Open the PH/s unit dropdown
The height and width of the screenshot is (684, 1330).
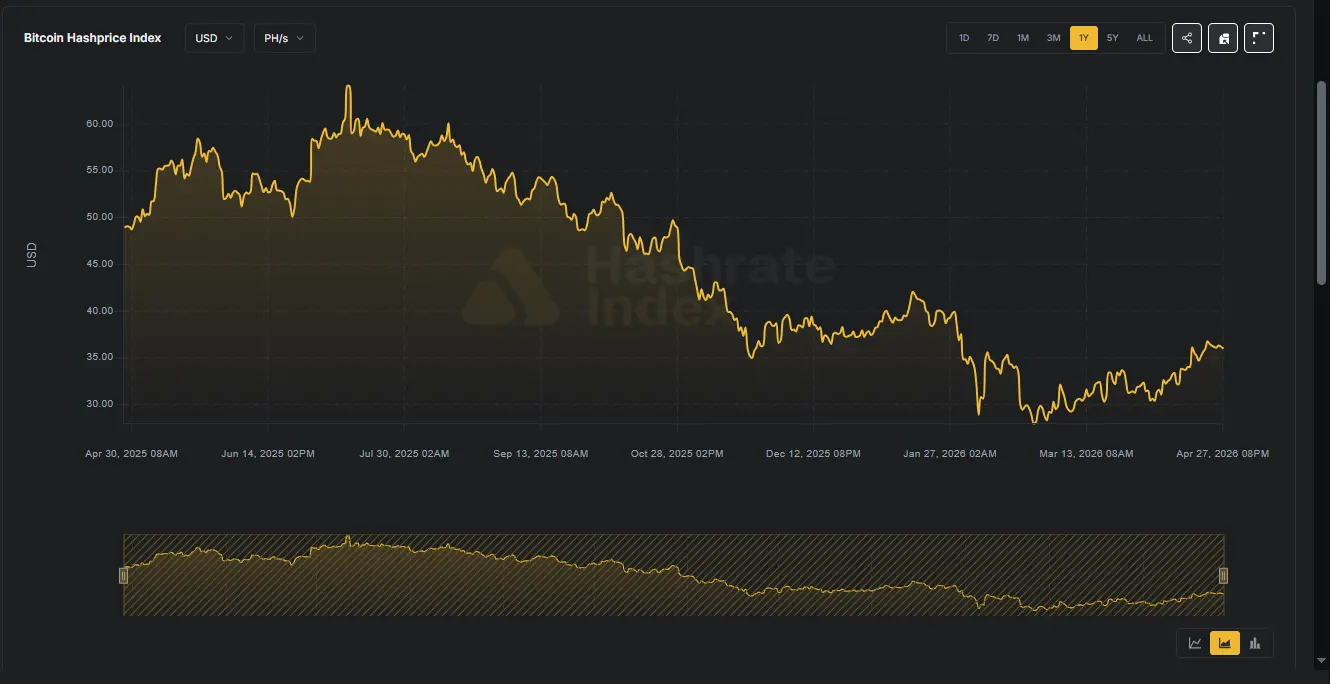(284, 37)
